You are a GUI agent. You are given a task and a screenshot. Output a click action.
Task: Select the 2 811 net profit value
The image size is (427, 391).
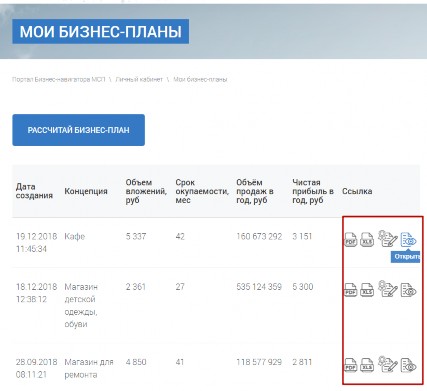(302, 362)
